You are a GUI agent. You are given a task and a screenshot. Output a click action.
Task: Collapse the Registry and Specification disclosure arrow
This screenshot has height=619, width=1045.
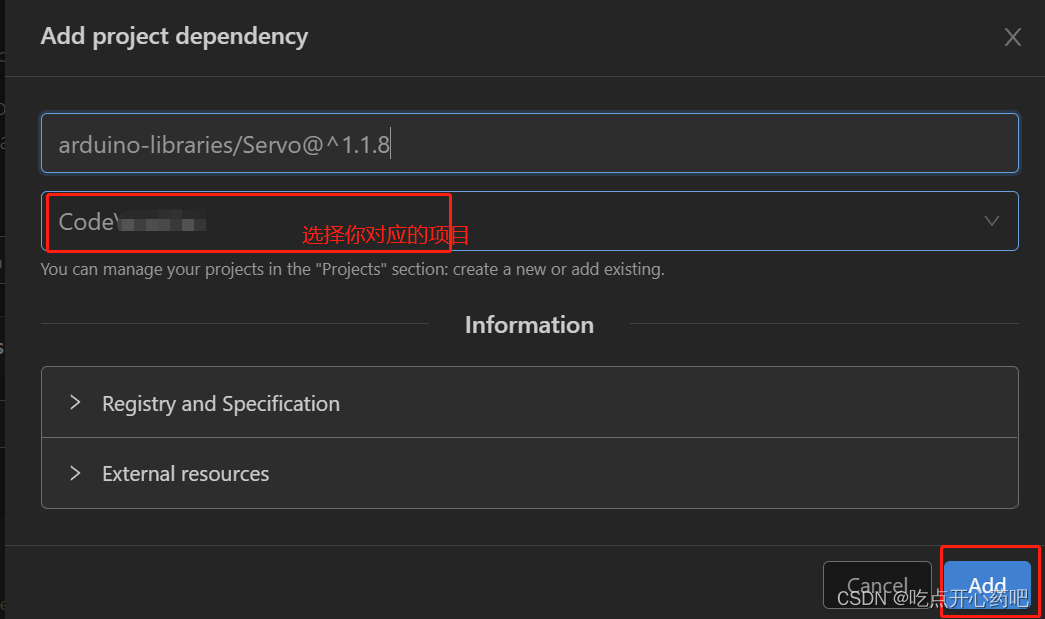pyautogui.click(x=75, y=403)
